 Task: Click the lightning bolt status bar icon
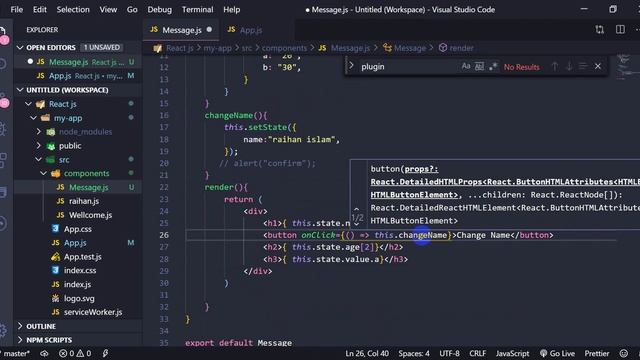coord(105,353)
